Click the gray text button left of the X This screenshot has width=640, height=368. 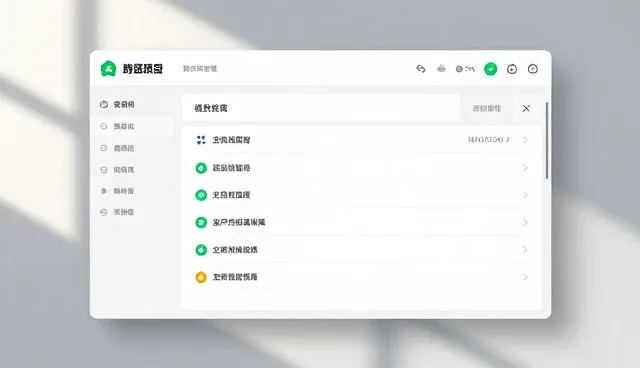click(x=487, y=108)
